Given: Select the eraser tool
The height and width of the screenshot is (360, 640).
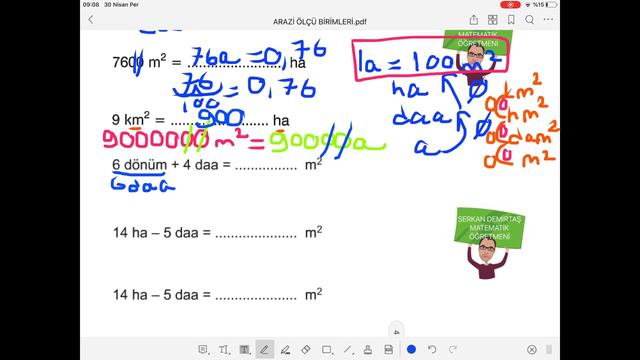Looking at the screenshot, I should [x=306, y=349].
